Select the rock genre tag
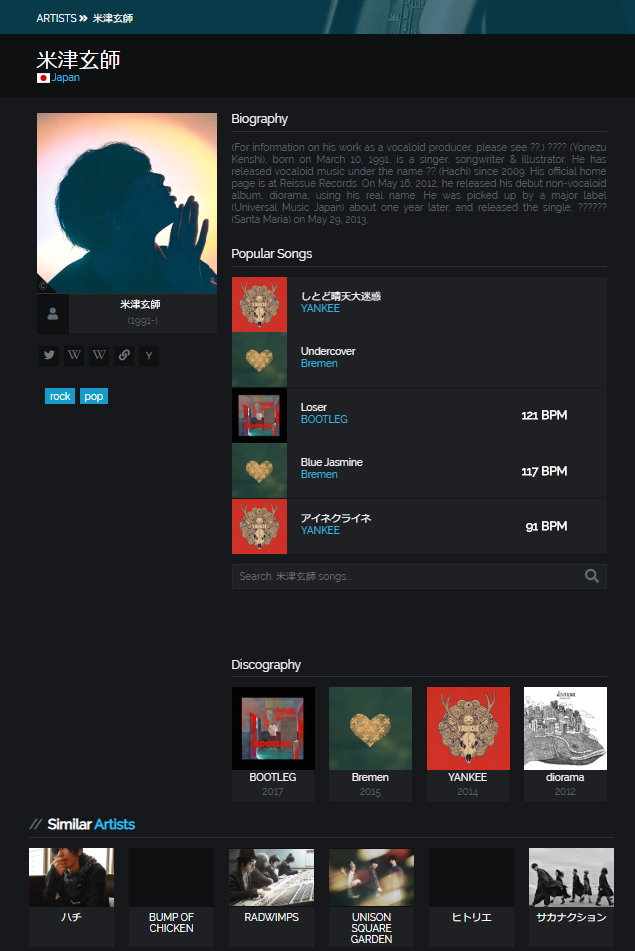 coord(60,396)
